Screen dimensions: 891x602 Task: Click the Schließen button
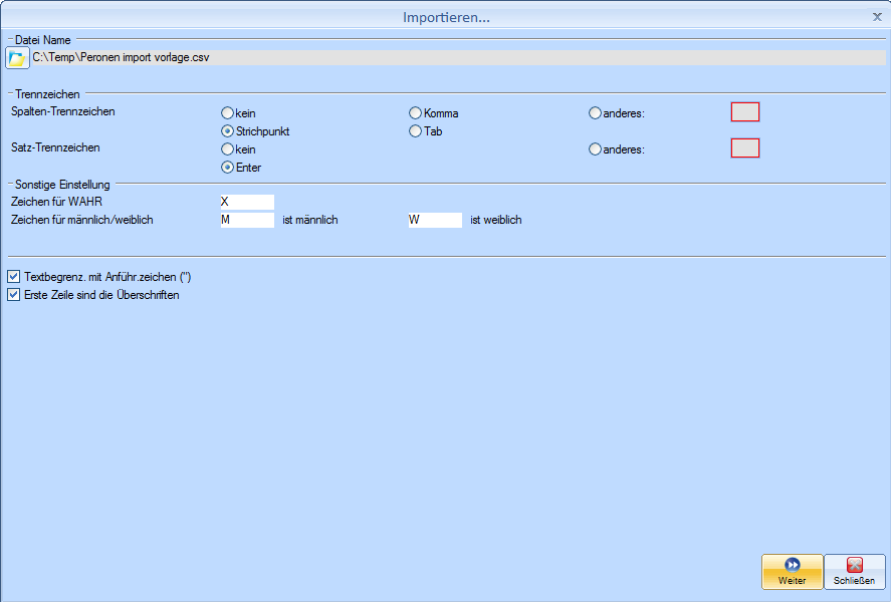(853, 572)
